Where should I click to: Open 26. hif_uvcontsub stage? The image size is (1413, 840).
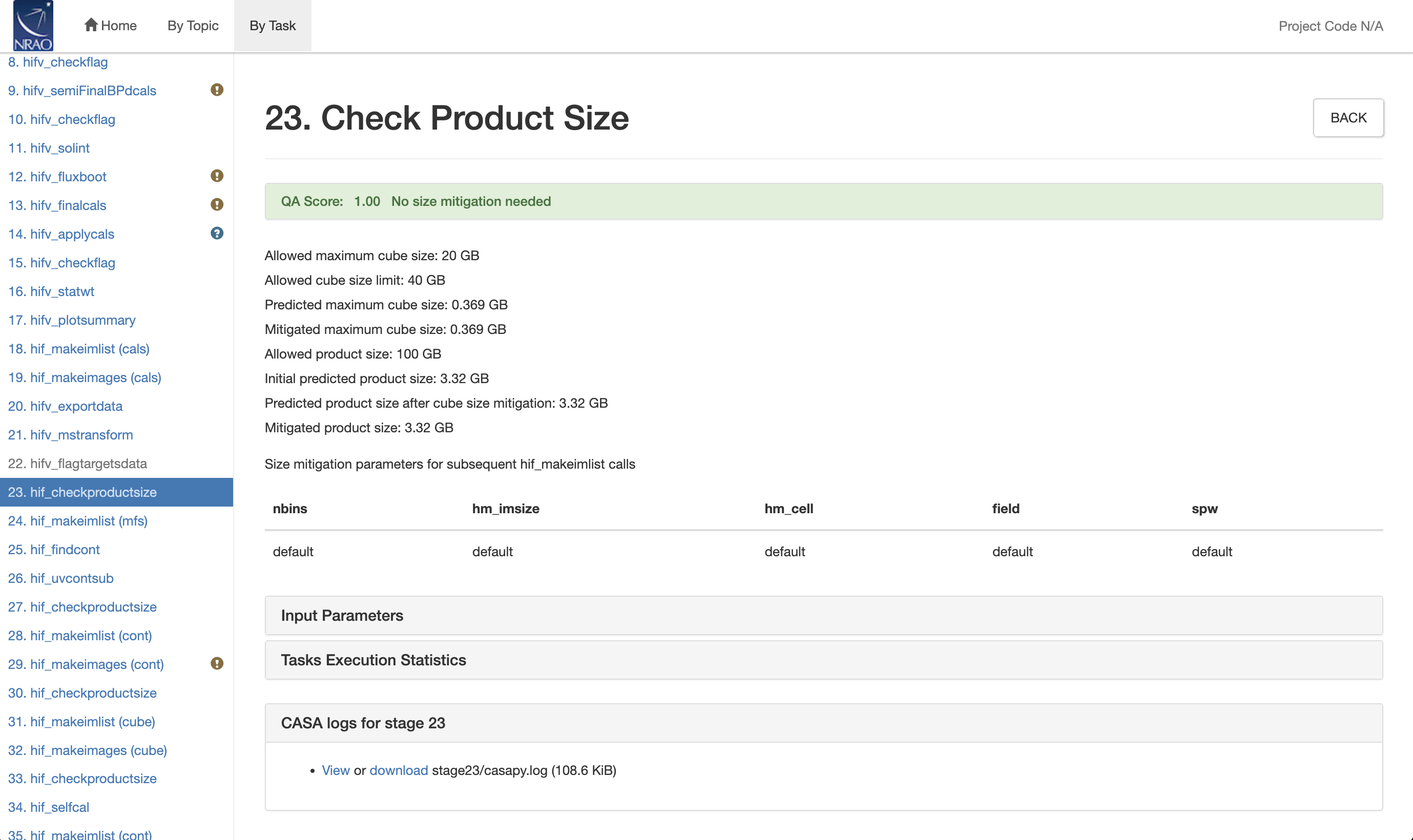tap(60, 578)
